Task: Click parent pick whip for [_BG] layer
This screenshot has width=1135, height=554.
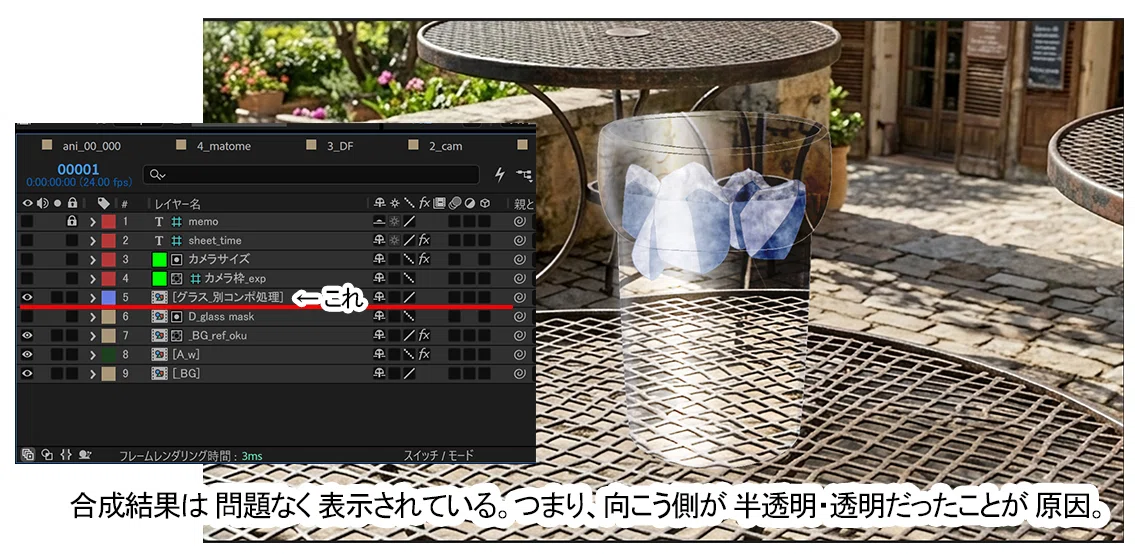Action: click(519, 373)
